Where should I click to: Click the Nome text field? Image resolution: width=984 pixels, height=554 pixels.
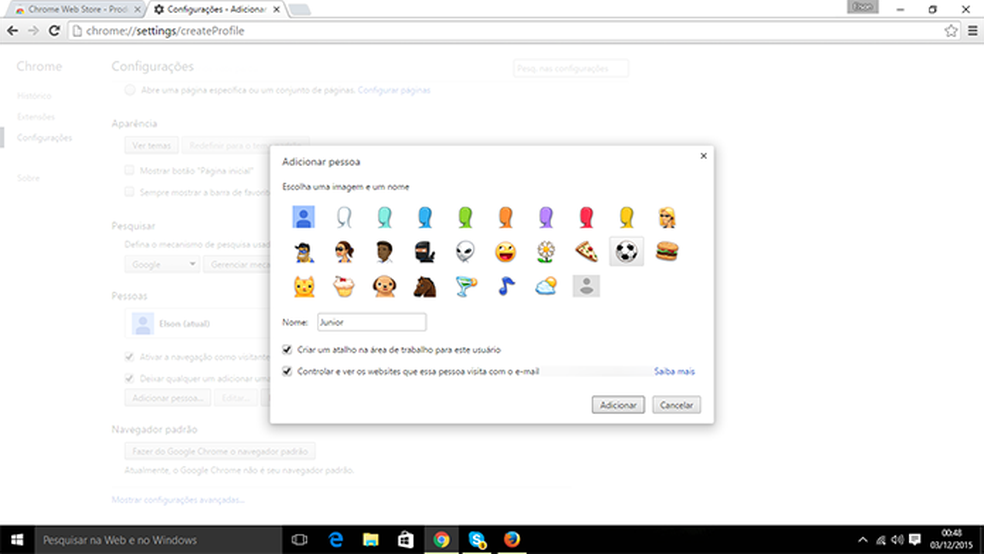372,322
